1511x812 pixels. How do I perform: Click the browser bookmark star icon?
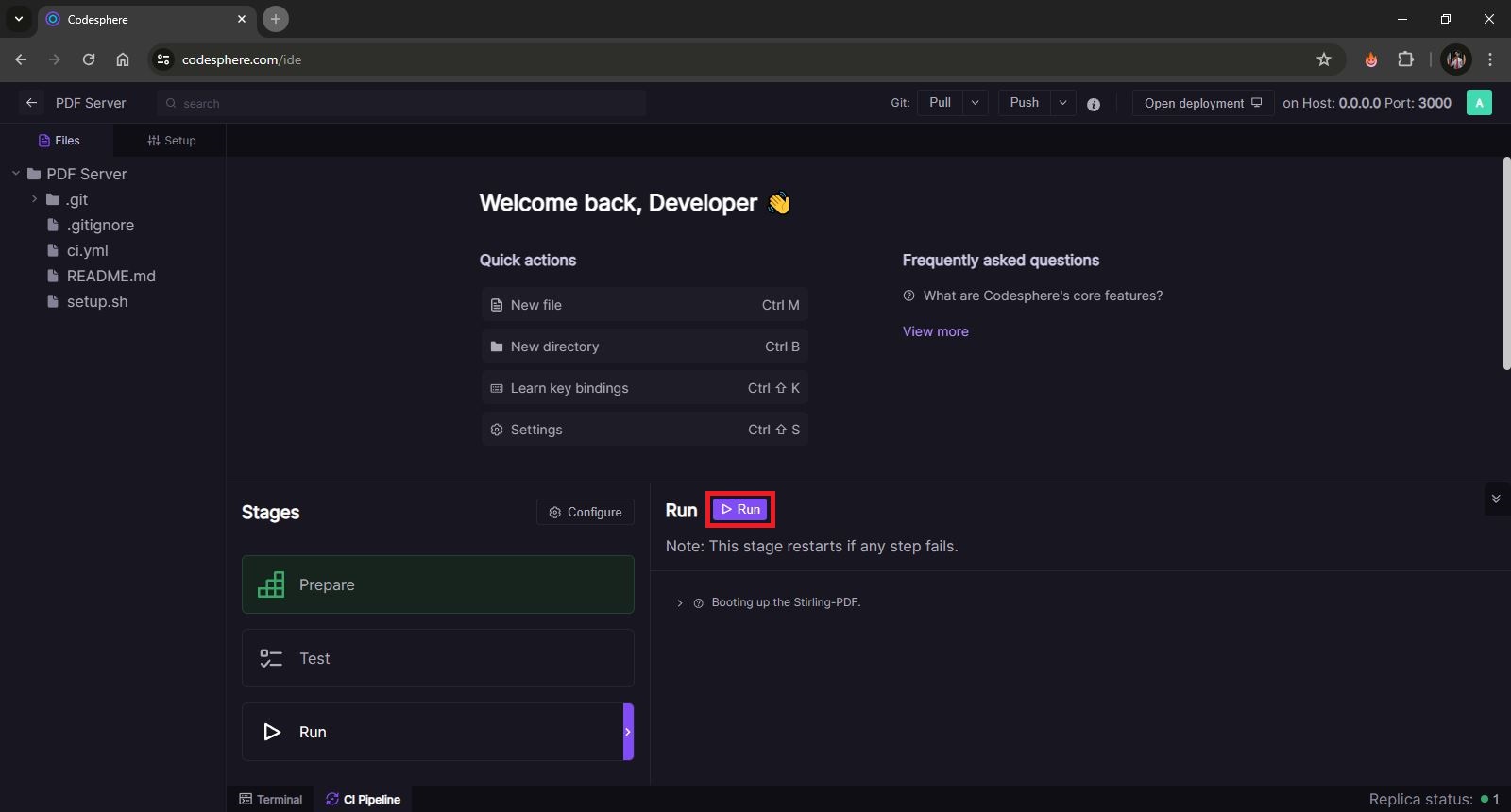[1324, 59]
